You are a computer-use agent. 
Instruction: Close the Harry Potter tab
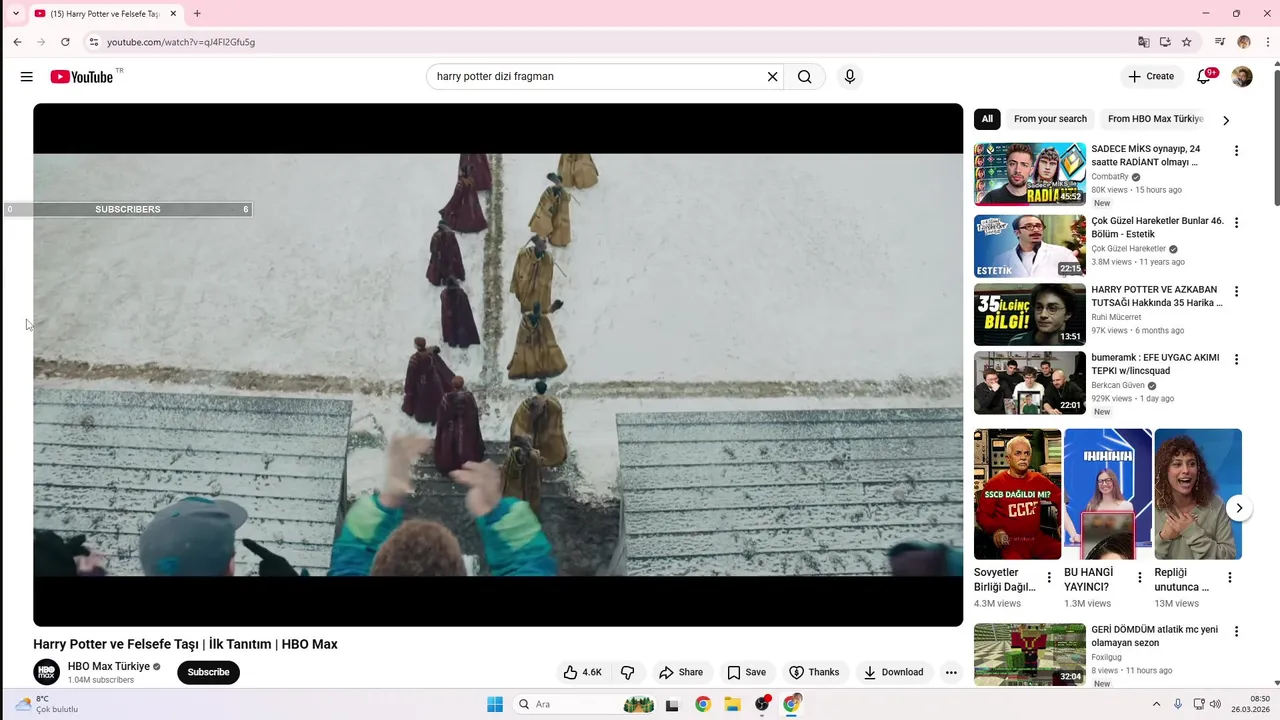173,14
